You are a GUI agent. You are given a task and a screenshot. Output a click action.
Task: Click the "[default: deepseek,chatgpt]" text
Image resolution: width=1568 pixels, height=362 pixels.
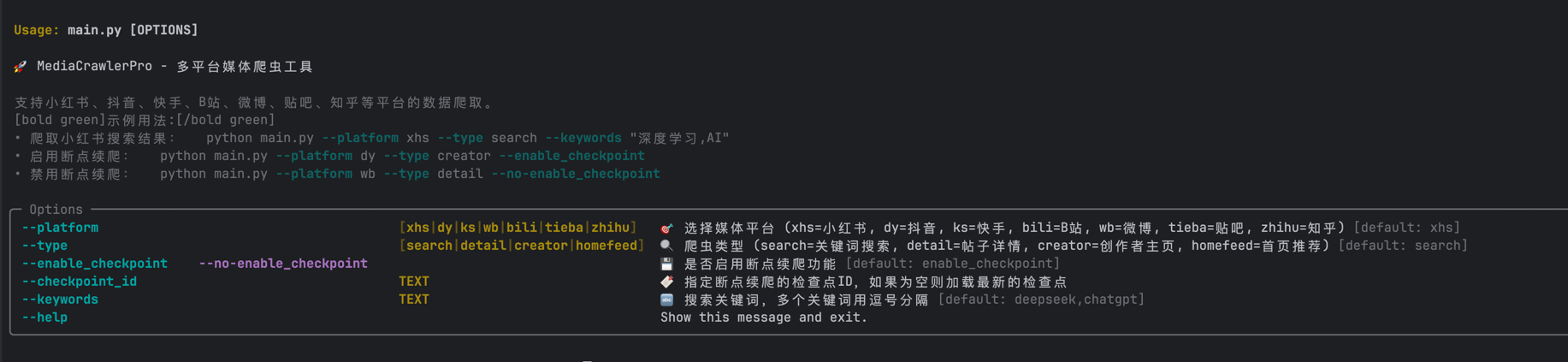1041,300
